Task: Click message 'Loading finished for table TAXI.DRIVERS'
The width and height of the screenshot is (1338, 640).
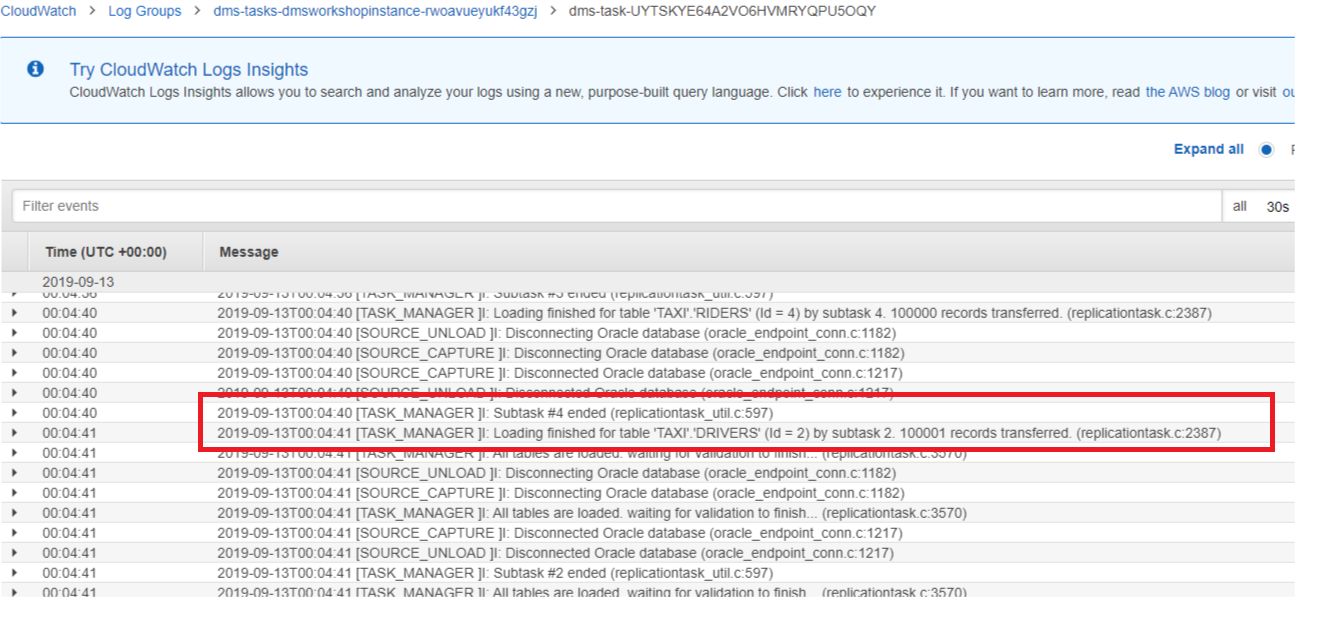Action: pyautogui.click(x=719, y=433)
